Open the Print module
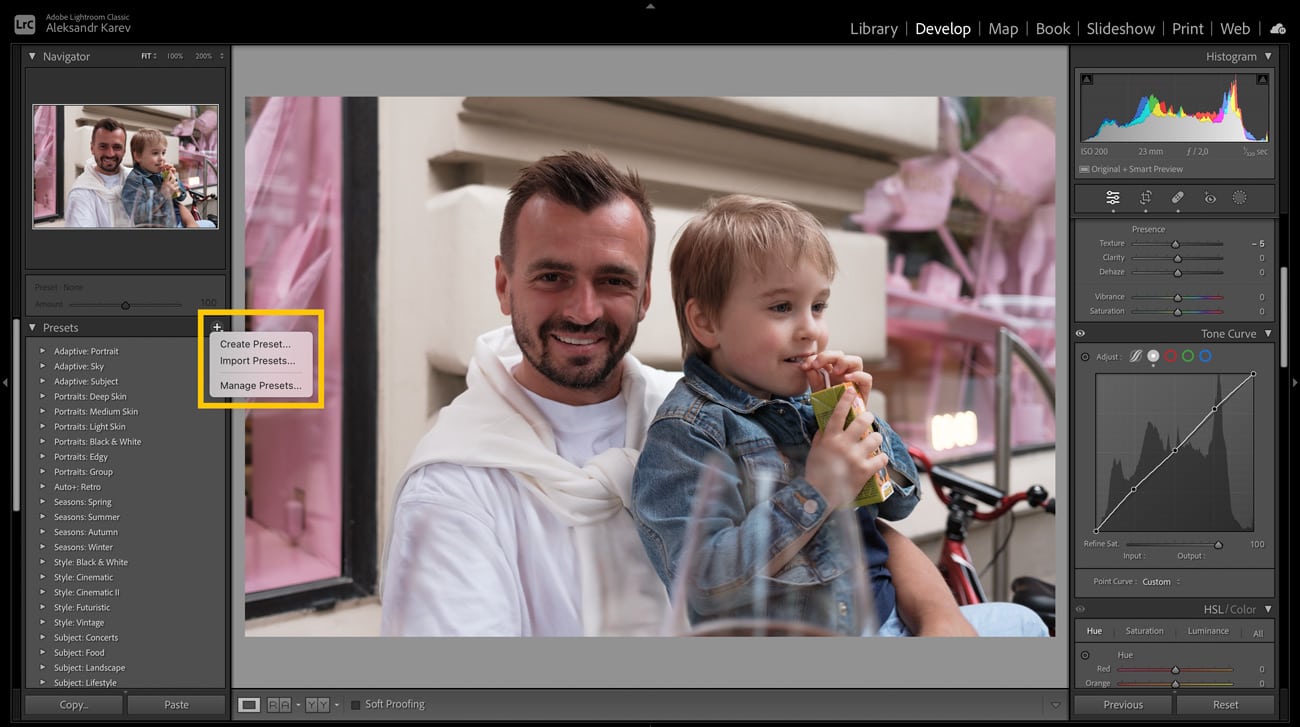The height and width of the screenshot is (727, 1300). tap(1188, 29)
